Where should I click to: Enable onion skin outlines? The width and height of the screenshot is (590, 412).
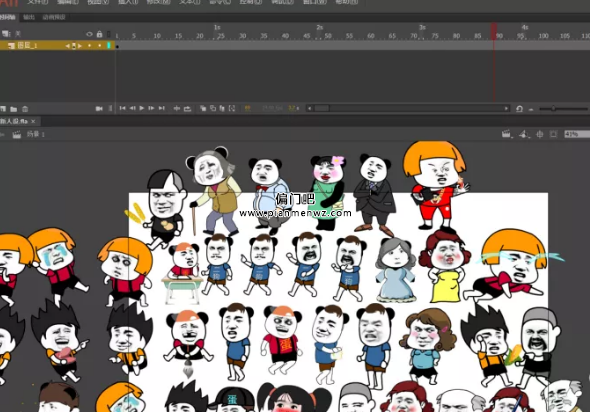(x=213, y=109)
